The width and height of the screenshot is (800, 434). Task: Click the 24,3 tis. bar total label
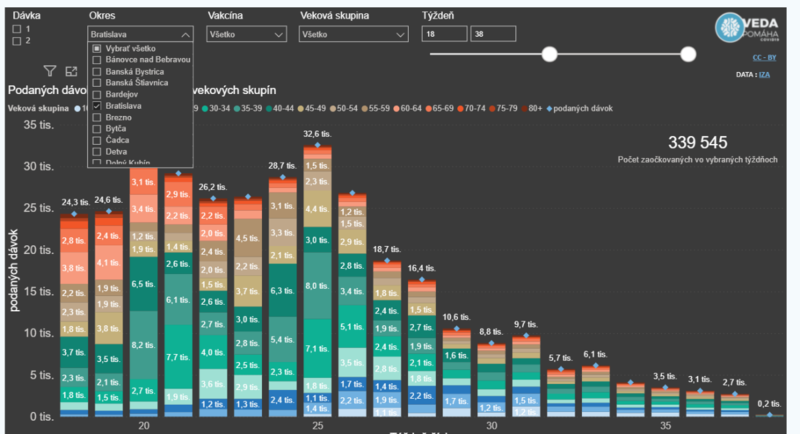(76, 202)
